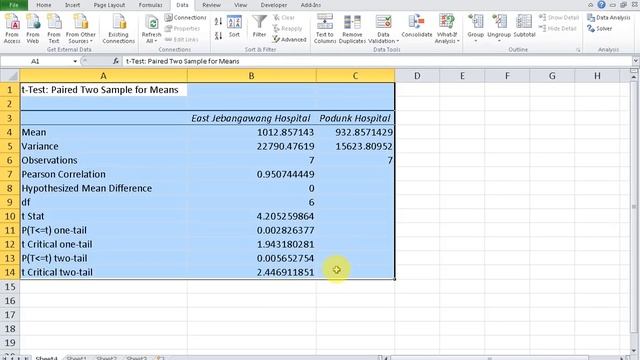The height and width of the screenshot is (360, 640).
Task: Switch to Developer tab
Action: pyautogui.click(x=273, y=5)
